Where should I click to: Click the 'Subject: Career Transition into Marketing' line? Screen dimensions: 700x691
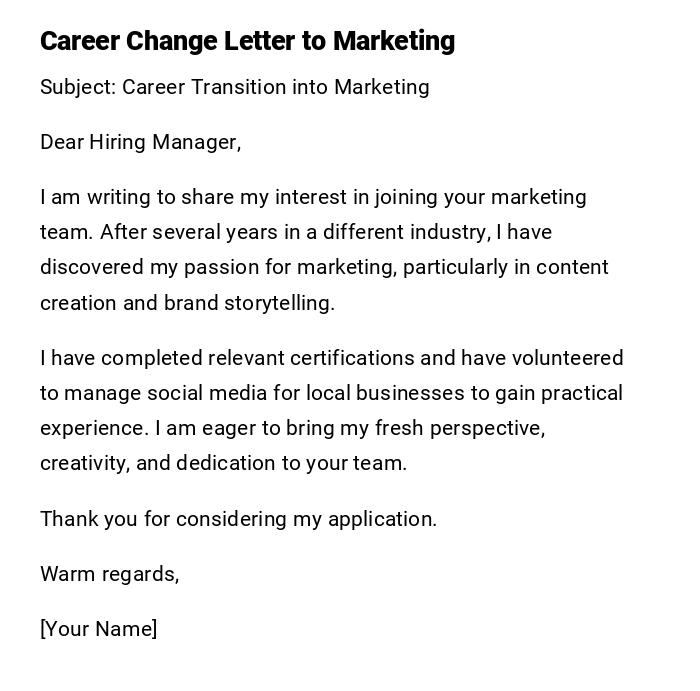click(x=234, y=87)
